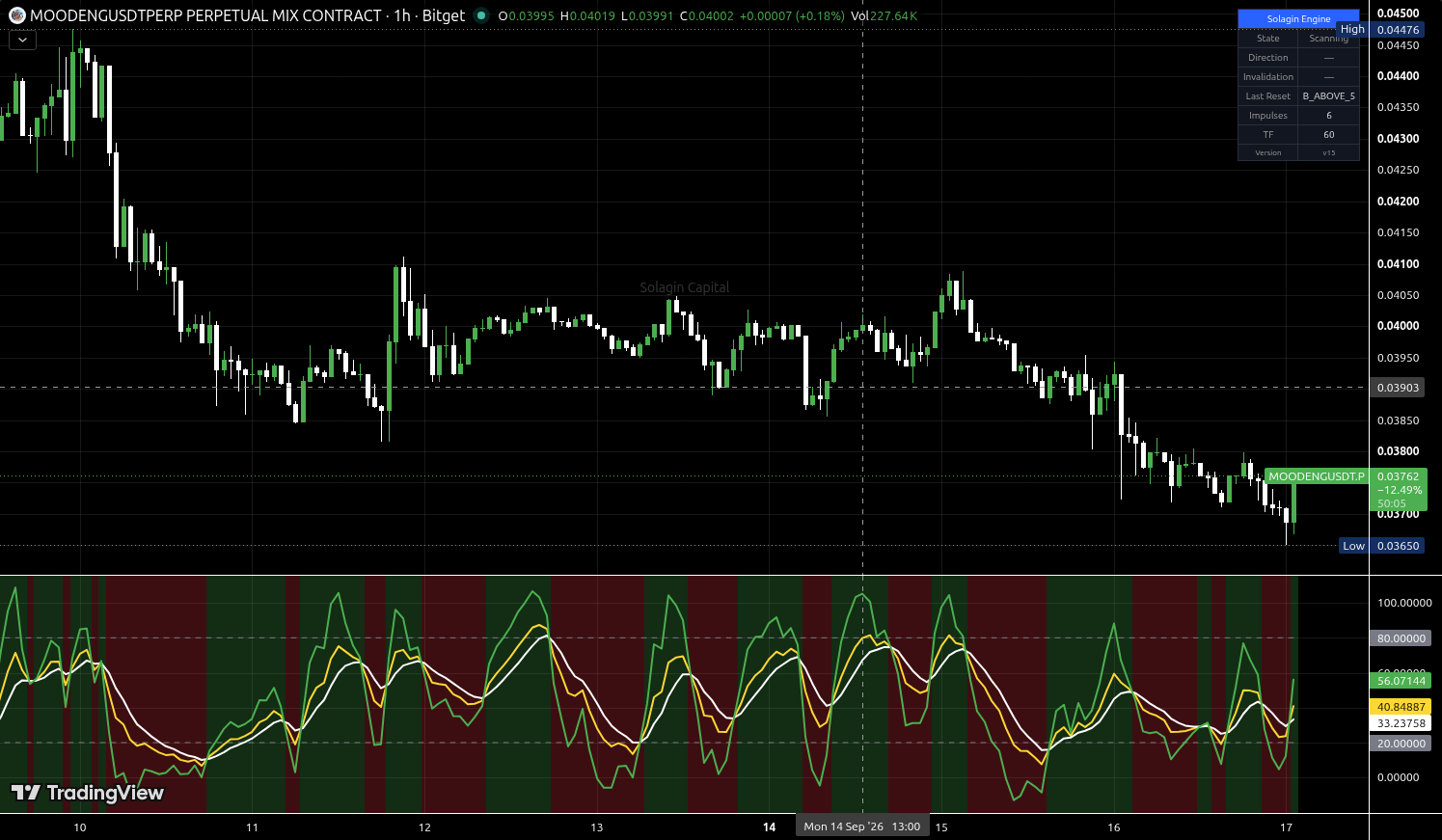Click the Direction row label
The width and height of the screenshot is (1442, 840).
pyautogui.click(x=1267, y=58)
